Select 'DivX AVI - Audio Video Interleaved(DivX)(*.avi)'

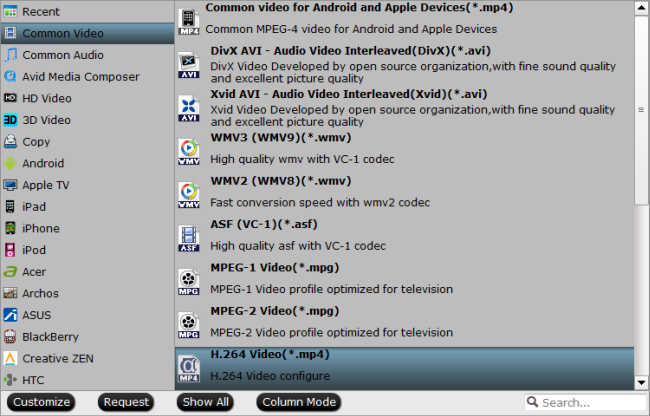(405, 65)
